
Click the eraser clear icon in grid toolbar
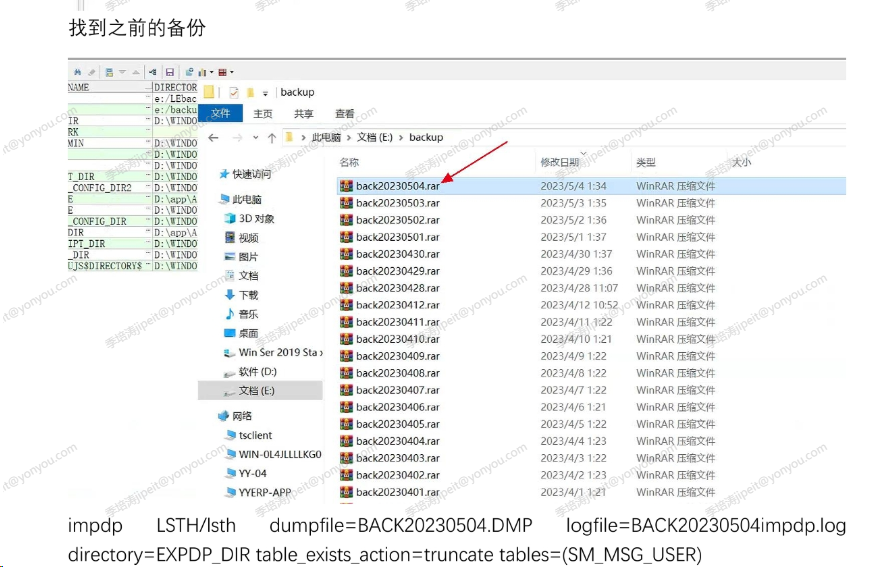tap(91, 72)
